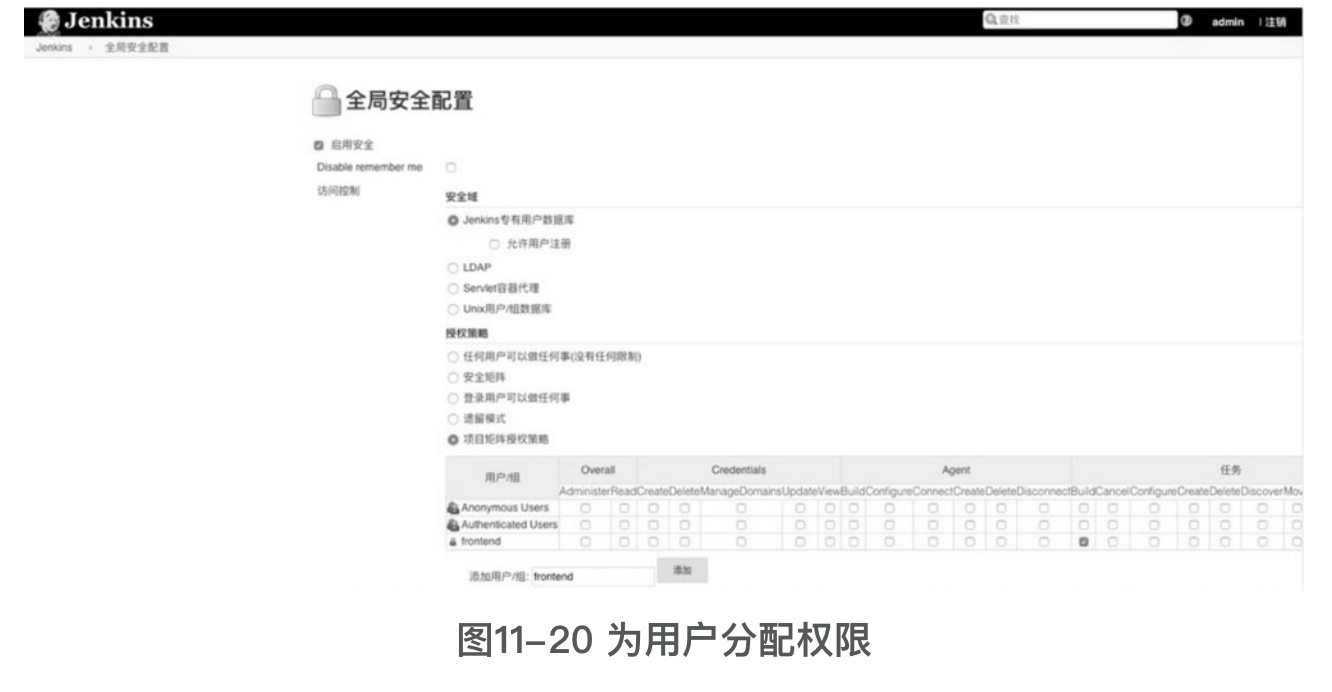The image size is (1332, 692).
Task: Open the admin user link
Action: point(1227,22)
